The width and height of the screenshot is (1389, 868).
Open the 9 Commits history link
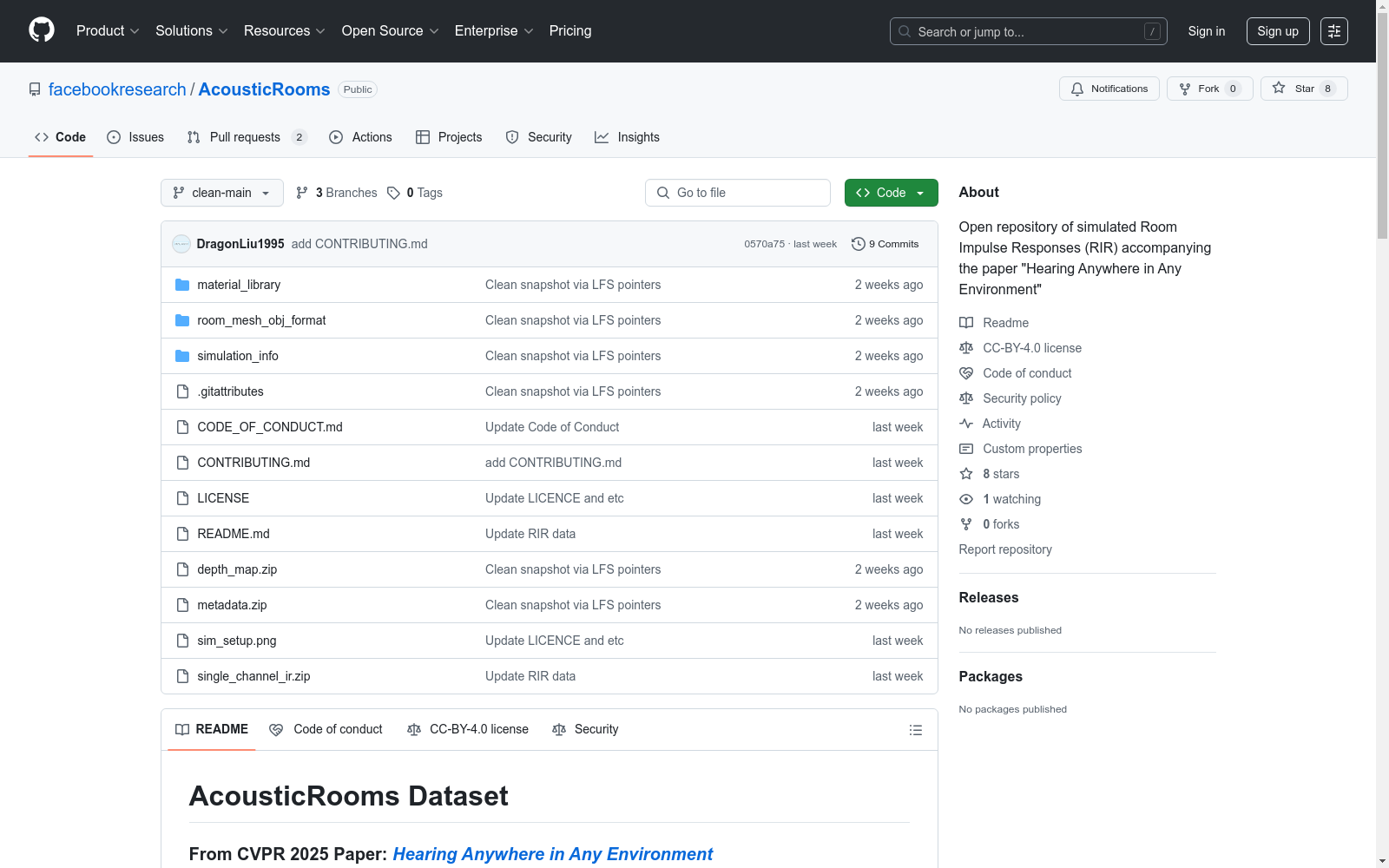click(x=885, y=244)
